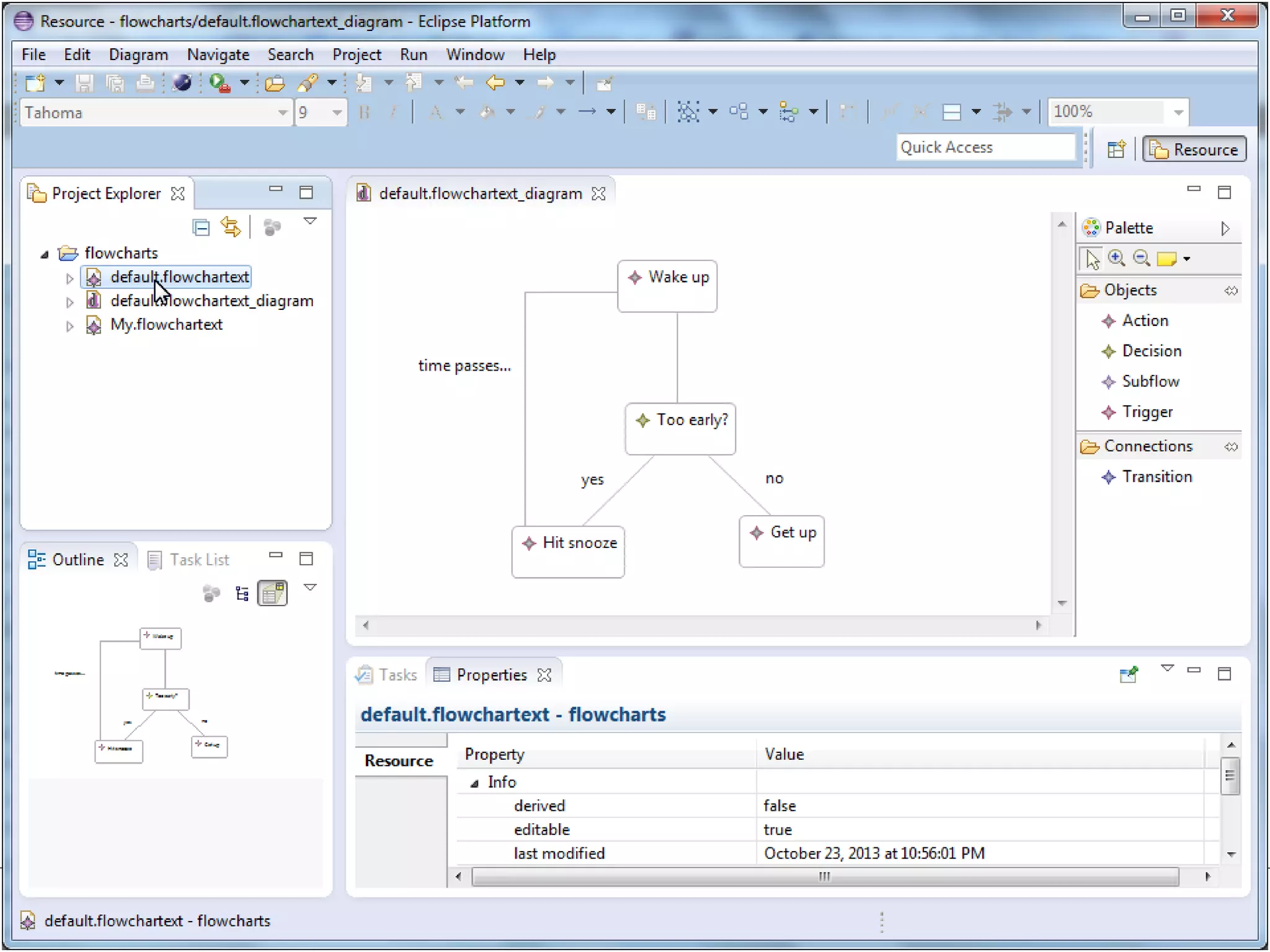Select the Hit snooze node
The height and width of the screenshot is (952, 1270).
568,551
